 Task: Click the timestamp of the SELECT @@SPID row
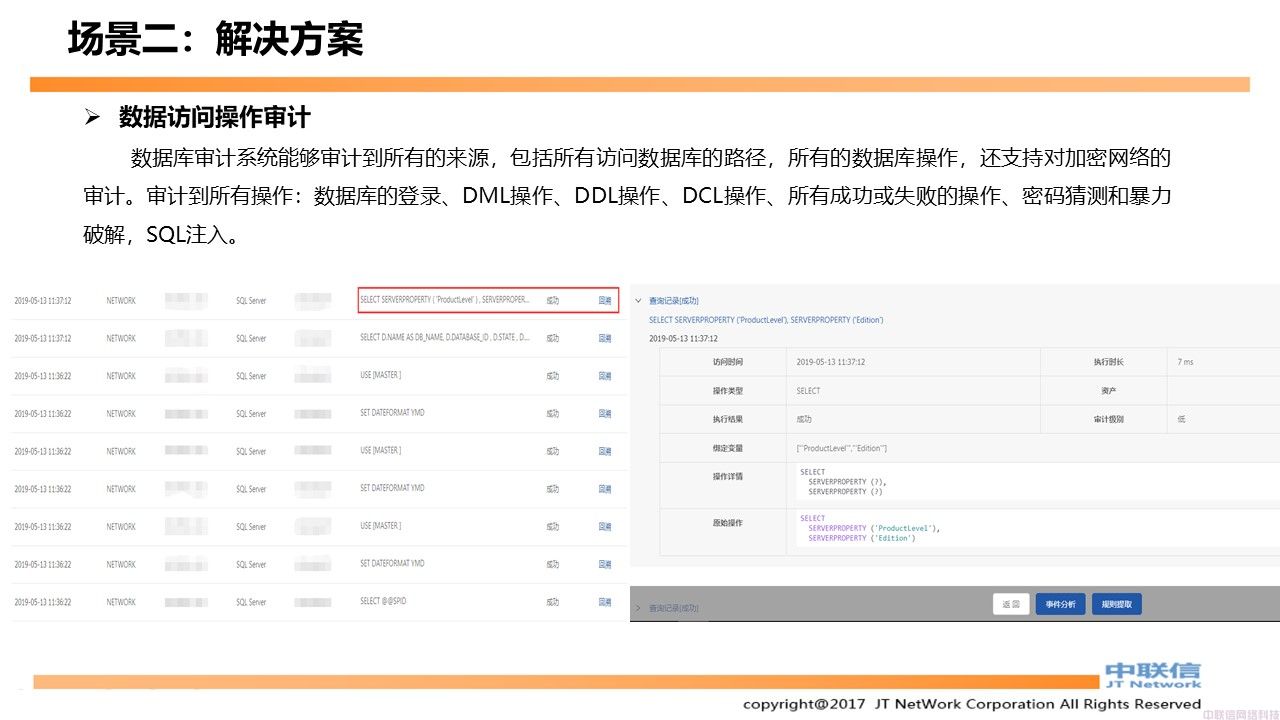click(x=43, y=602)
